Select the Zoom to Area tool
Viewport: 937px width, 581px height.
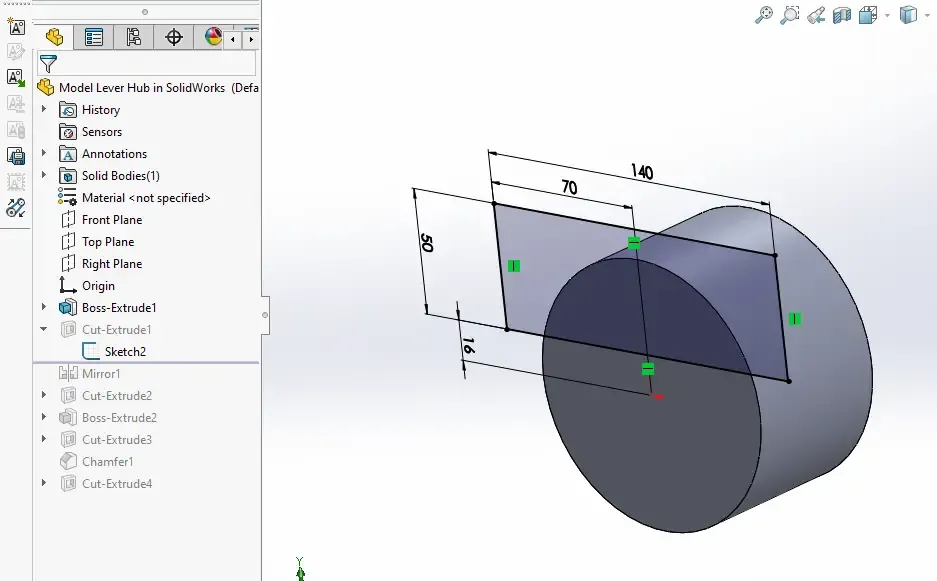tap(789, 15)
